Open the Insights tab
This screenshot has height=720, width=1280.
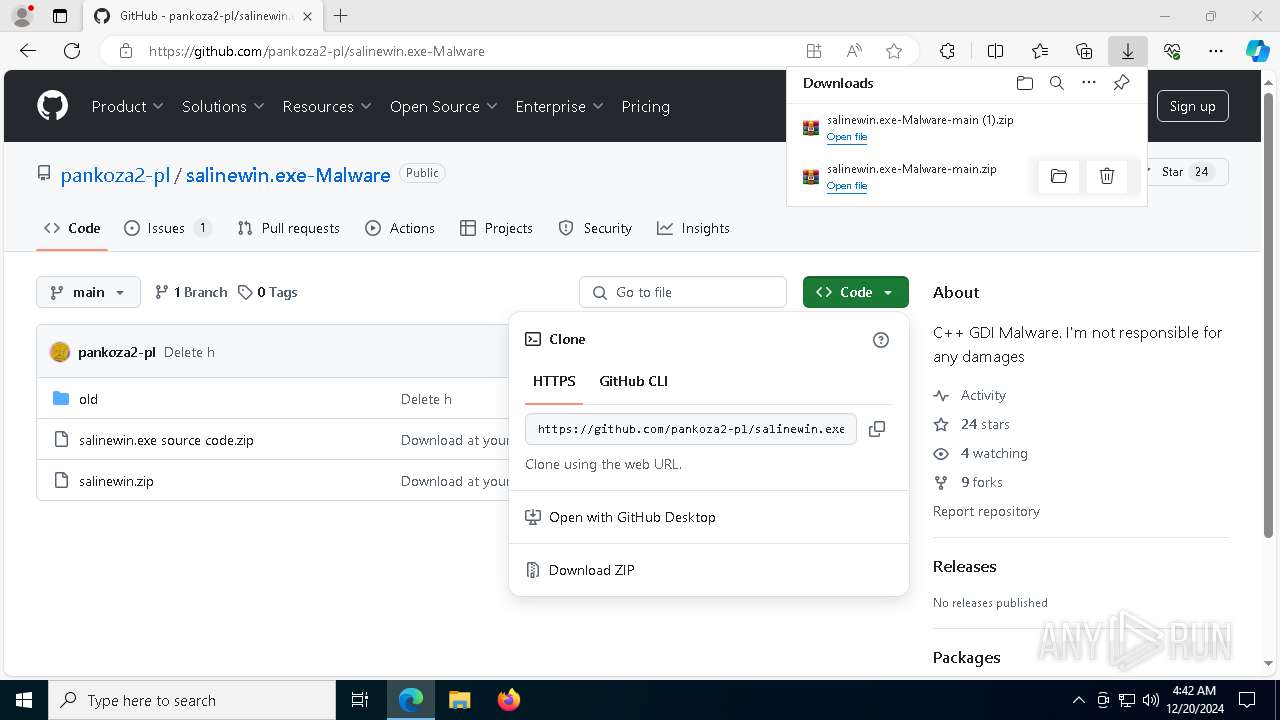pos(693,228)
